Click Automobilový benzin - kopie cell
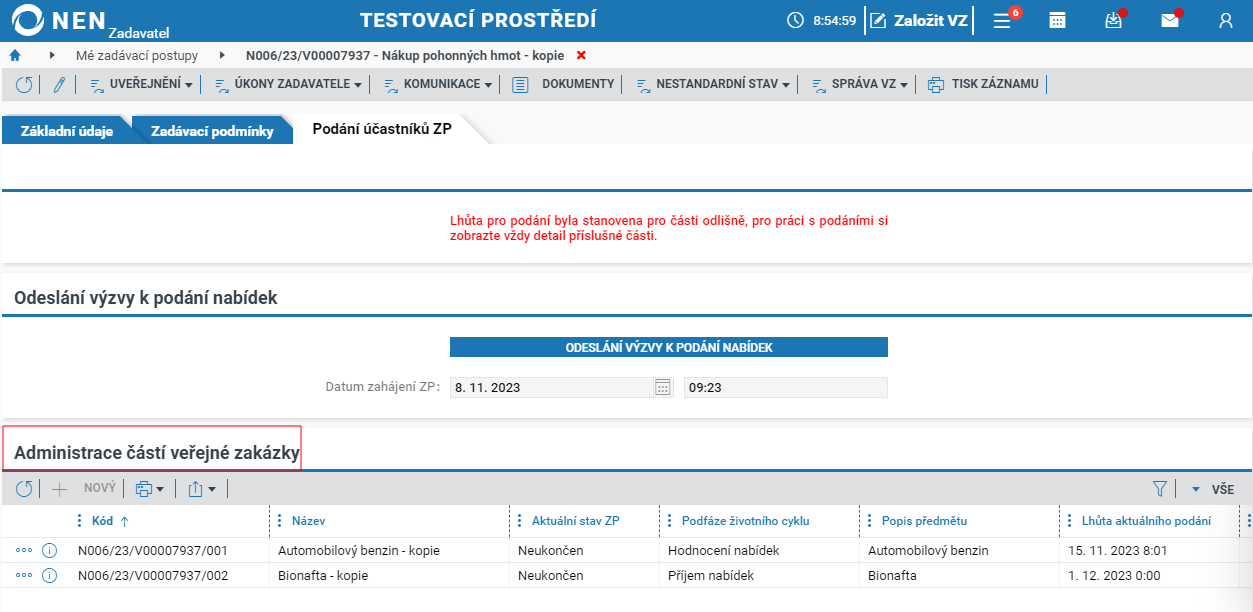Viewport: 1253px width, 612px height. 359,550
